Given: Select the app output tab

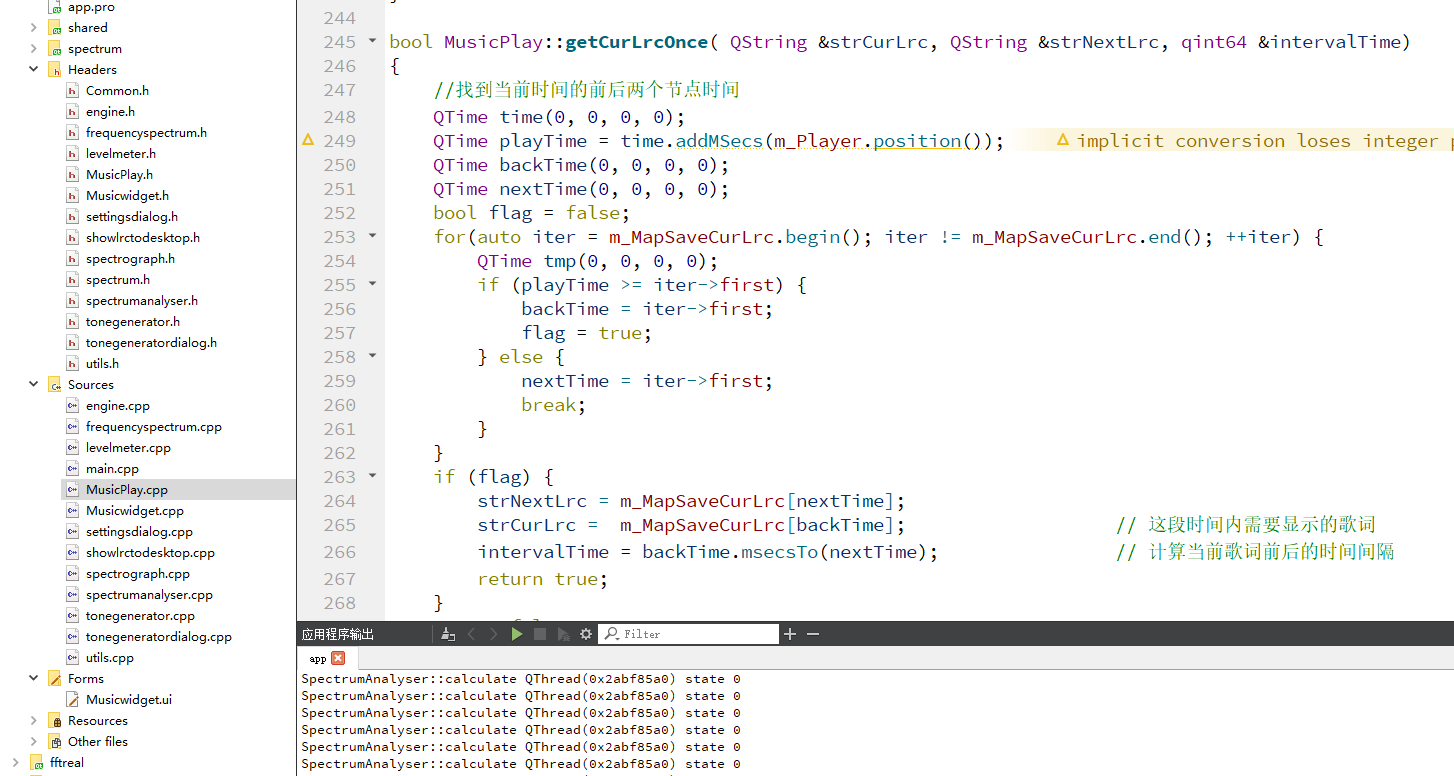Looking at the screenshot, I should 318,658.
